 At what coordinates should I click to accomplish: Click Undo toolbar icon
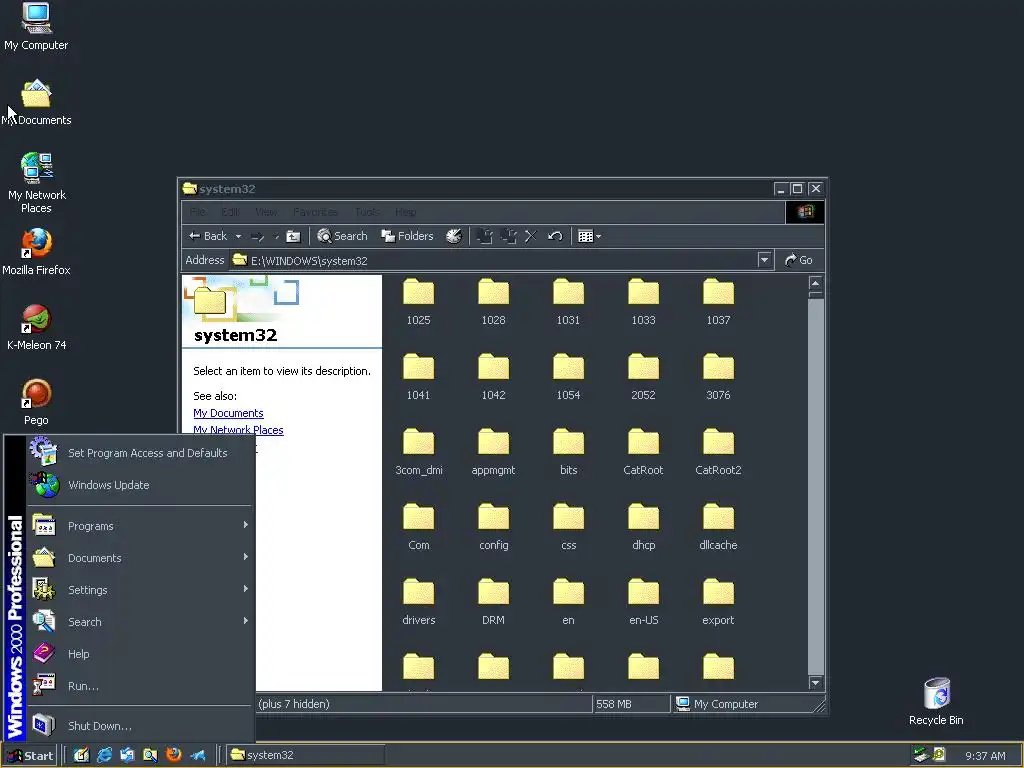coord(555,236)
